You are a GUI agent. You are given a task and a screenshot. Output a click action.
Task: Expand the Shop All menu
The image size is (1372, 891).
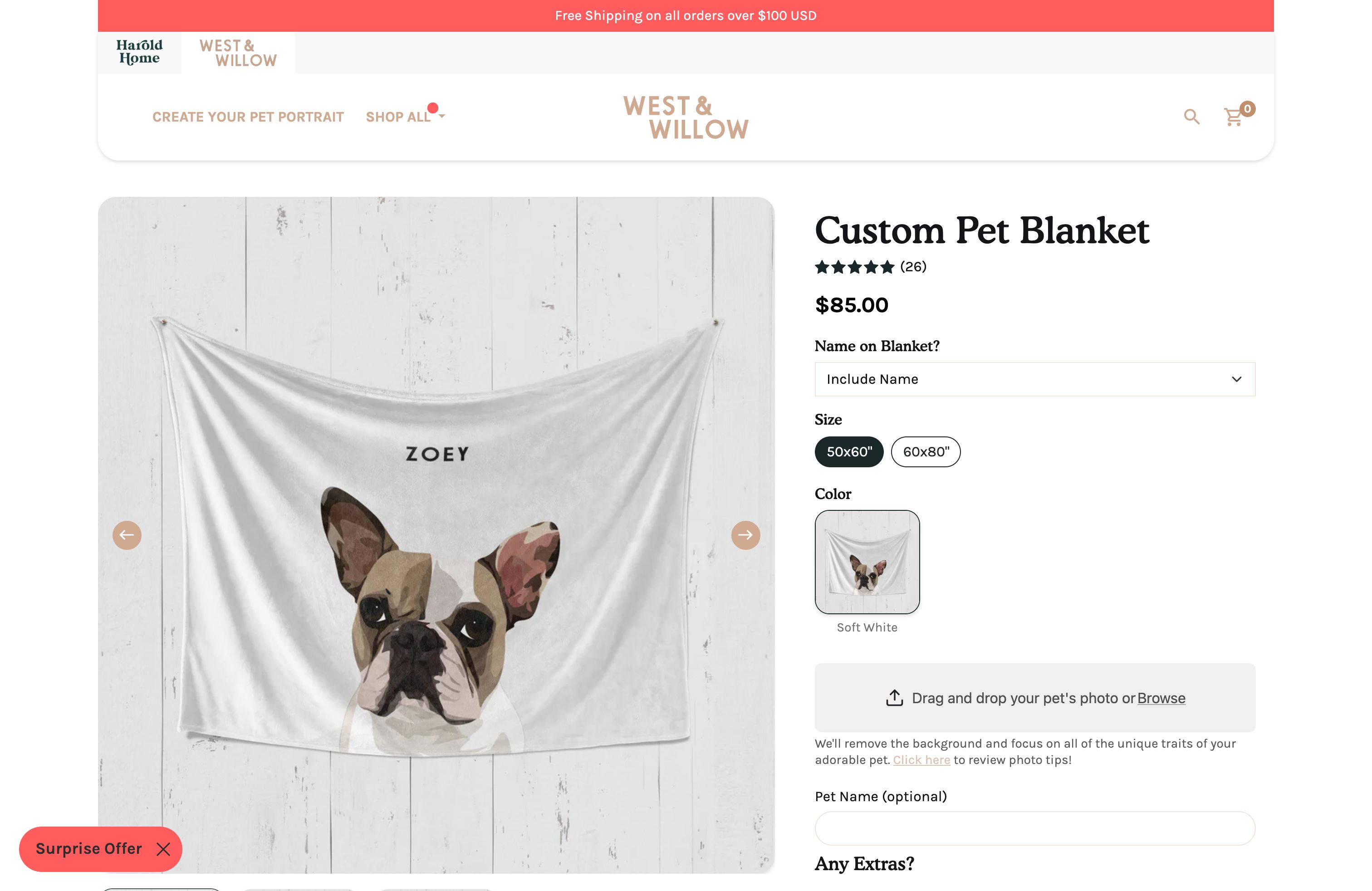click(x=405, y=117)
